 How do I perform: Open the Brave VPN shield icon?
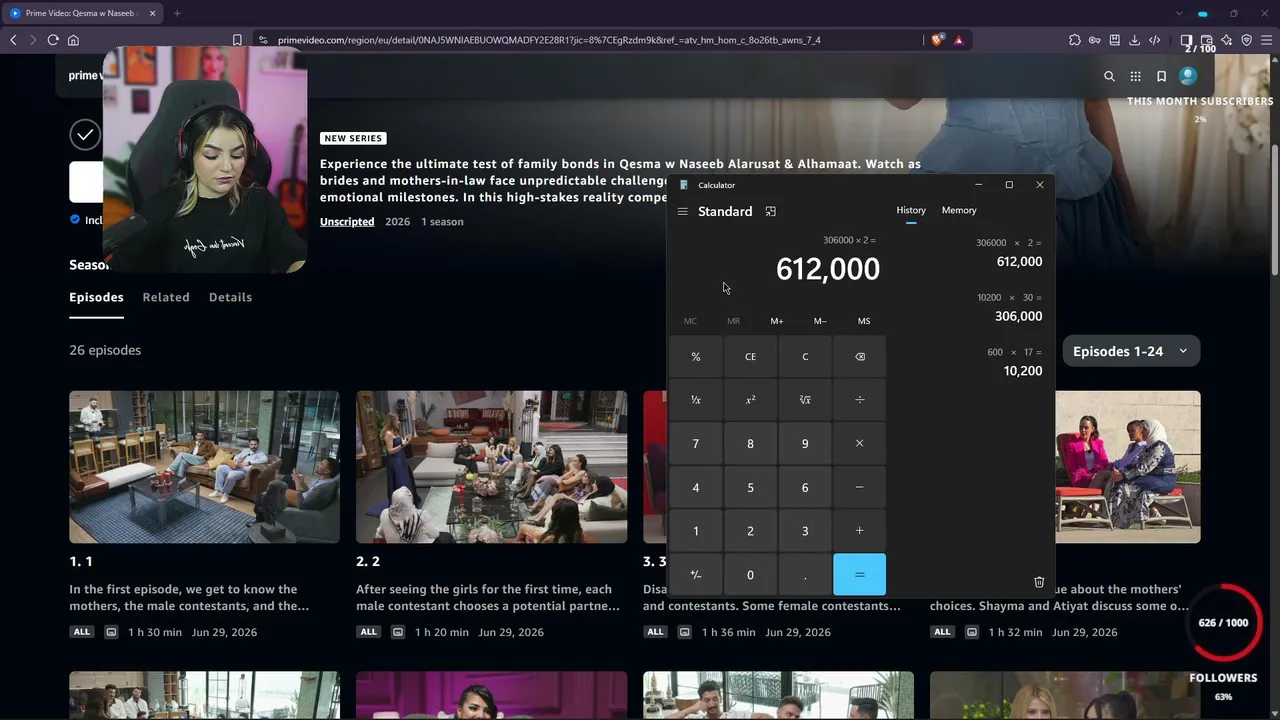[1247, 40]
